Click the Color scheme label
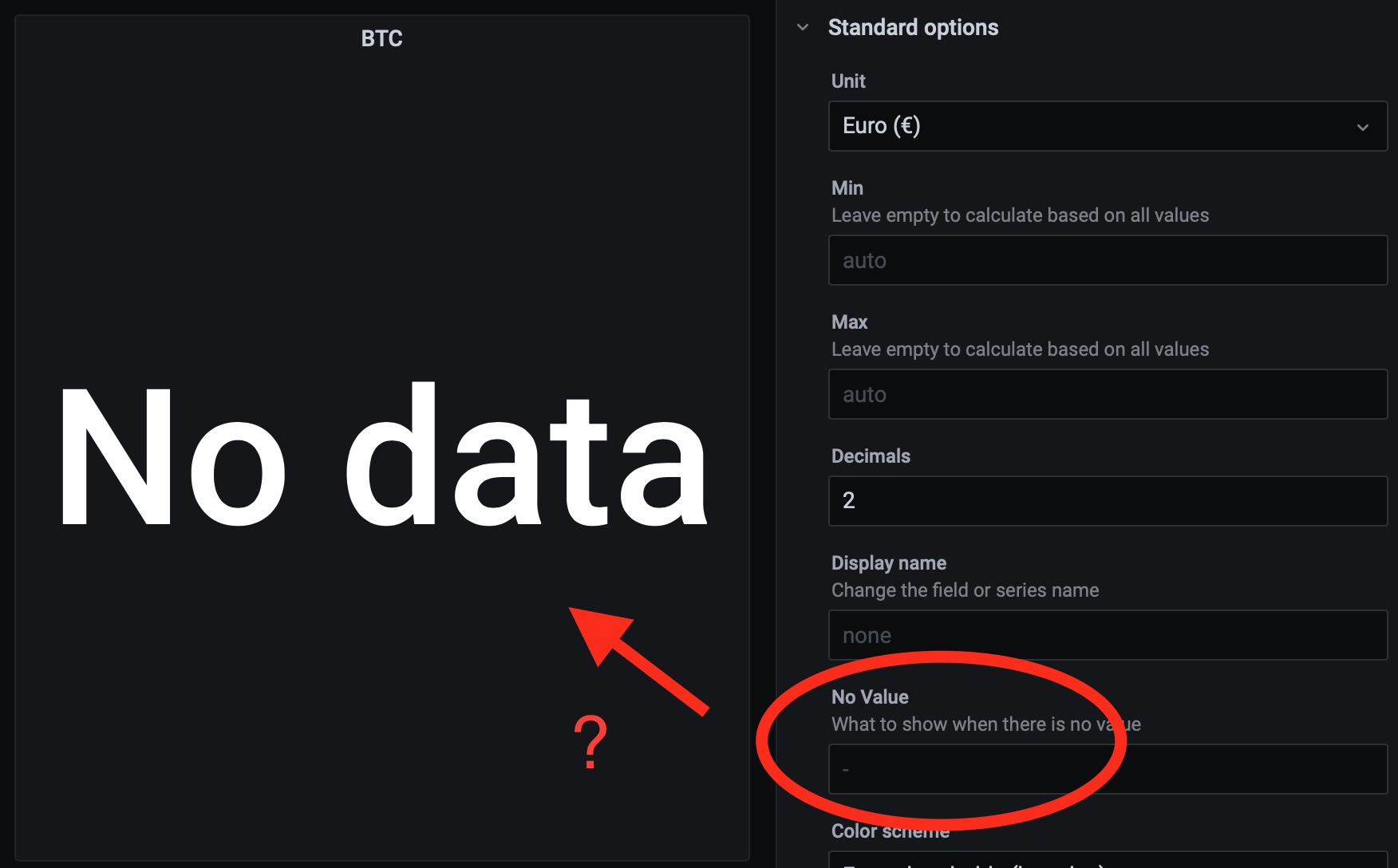Viewport: 1398px width, 868px height. pos(889,831)
